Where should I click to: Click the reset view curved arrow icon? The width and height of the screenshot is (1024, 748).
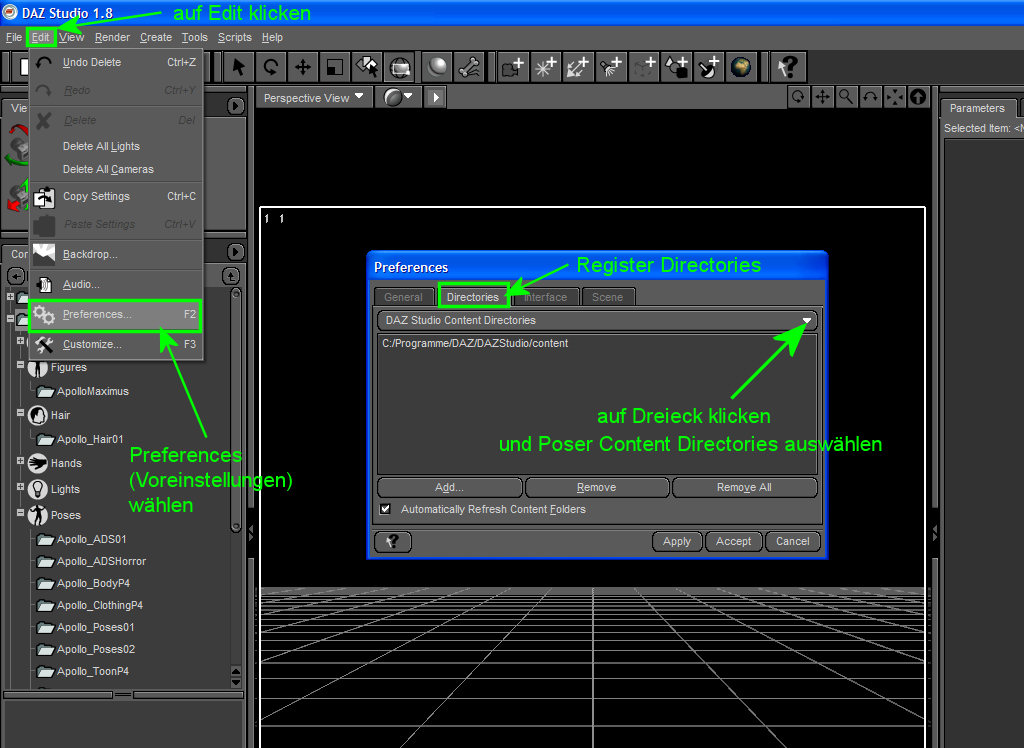pyautogui.click(x=871, y=97)
